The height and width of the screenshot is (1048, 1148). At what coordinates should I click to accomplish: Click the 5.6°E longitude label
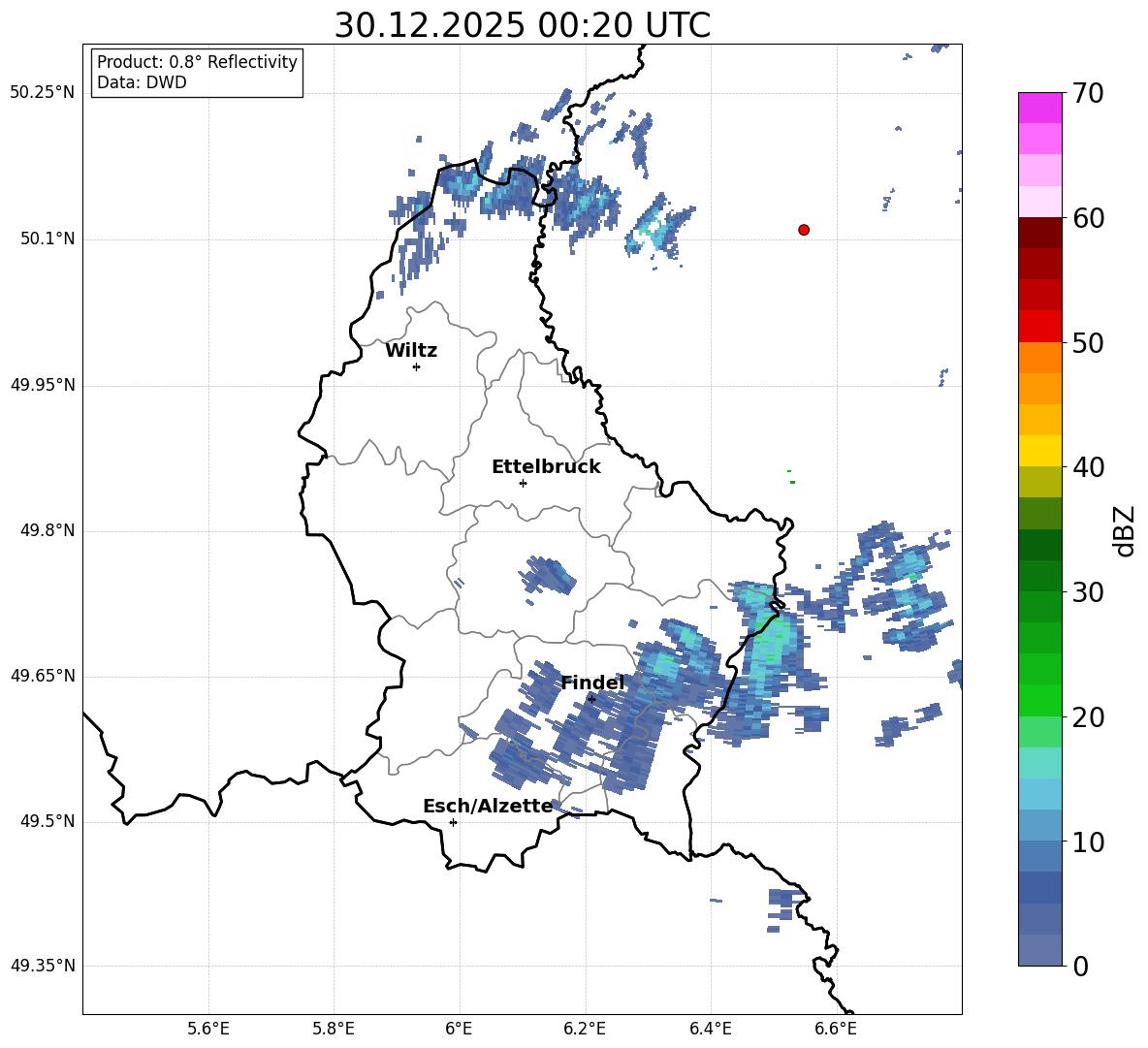tap(208, 1029)
